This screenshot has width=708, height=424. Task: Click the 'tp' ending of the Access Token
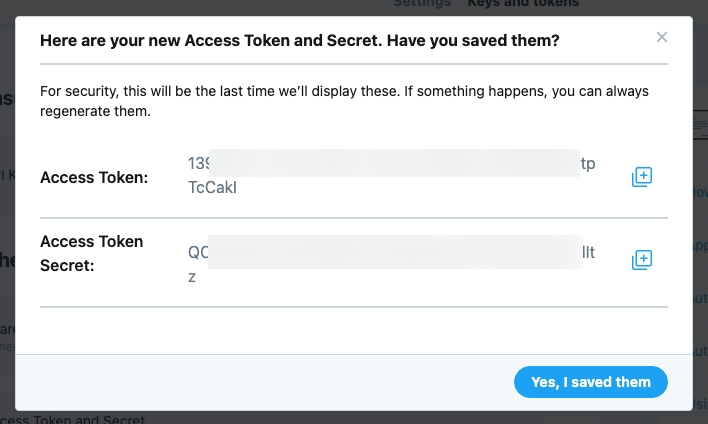[x=588, y=164]
